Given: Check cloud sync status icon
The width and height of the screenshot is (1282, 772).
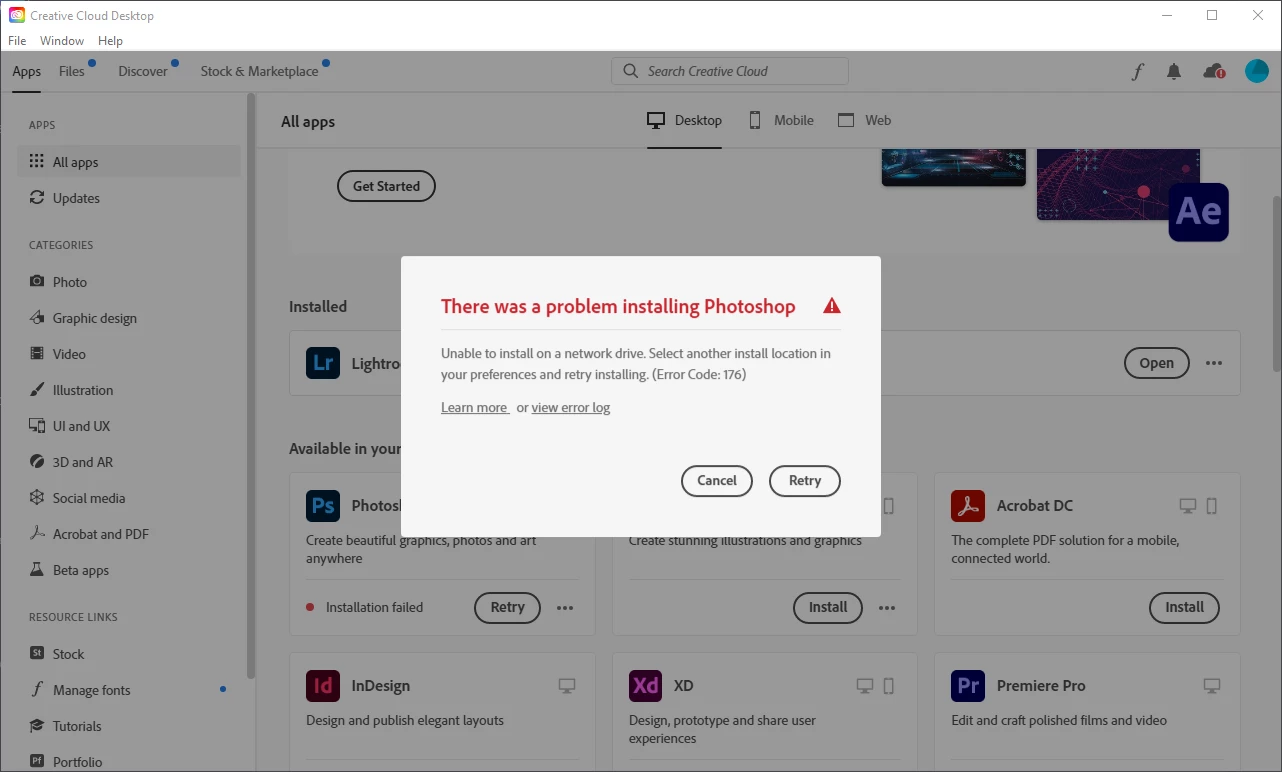Looking at the screenshot, I should (x=1214, y=71).
